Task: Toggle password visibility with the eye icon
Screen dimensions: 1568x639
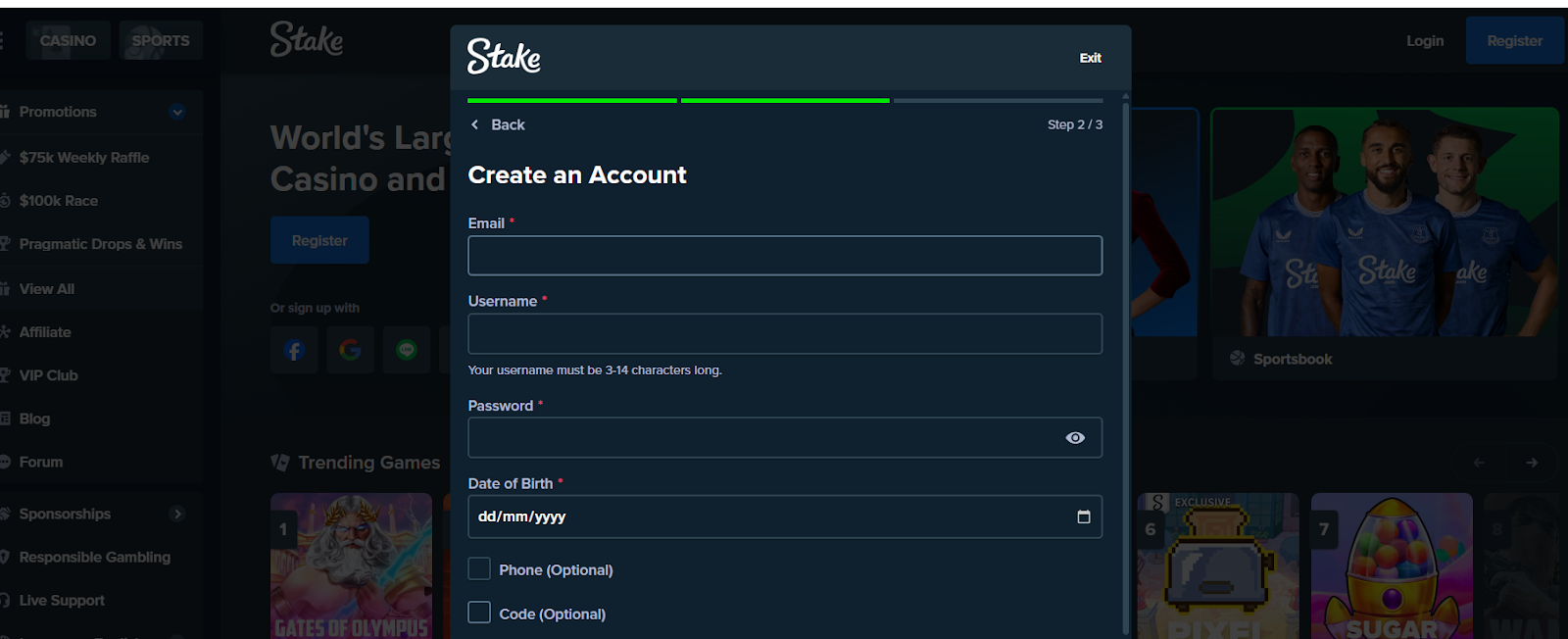Action: click(x=1075, y=438)
